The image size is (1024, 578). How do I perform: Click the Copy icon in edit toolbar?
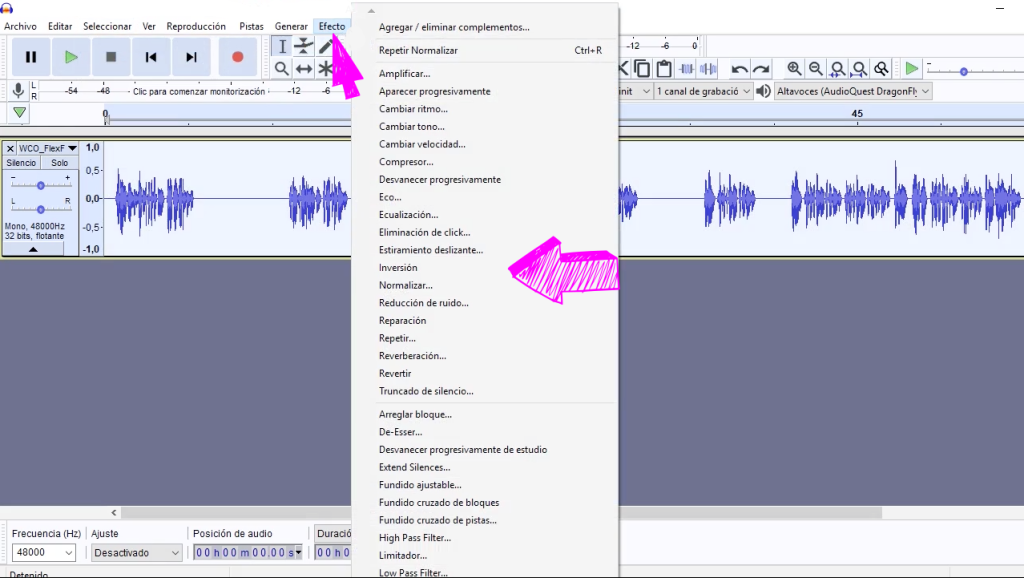click(642, 69)
